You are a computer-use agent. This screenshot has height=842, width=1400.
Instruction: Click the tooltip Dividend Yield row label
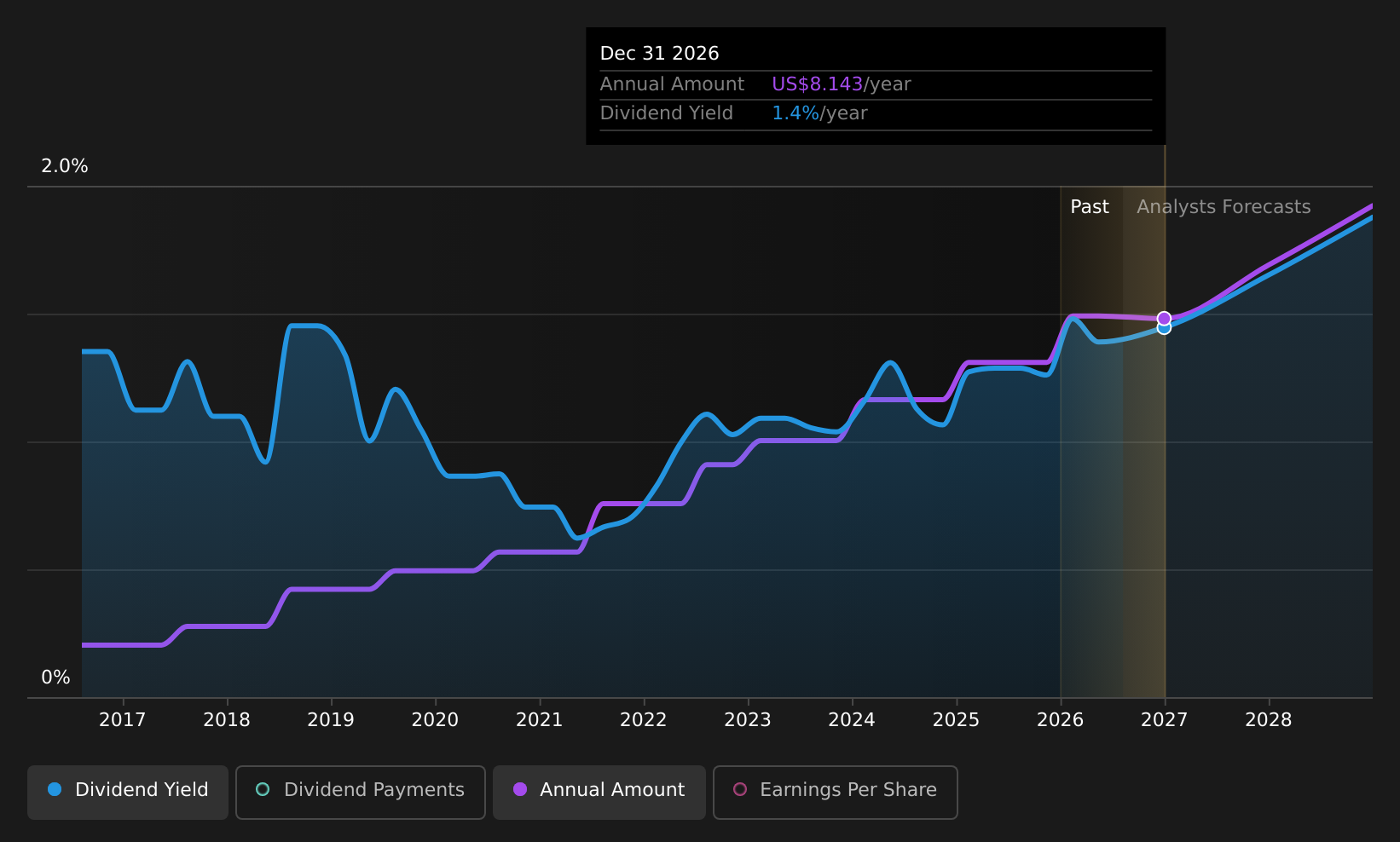667,113
